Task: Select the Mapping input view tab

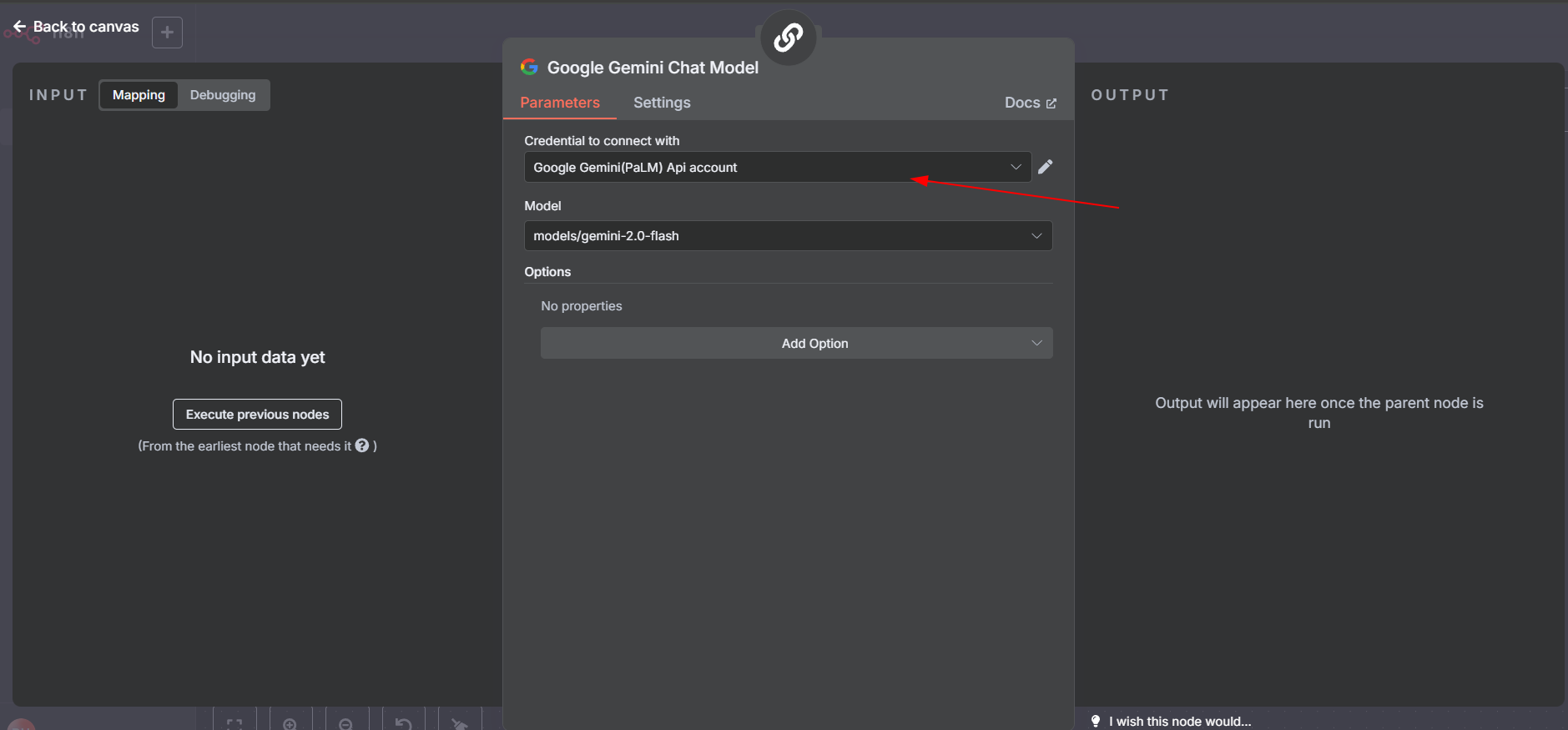Action: pyautogui.click(x=139, y=95)
